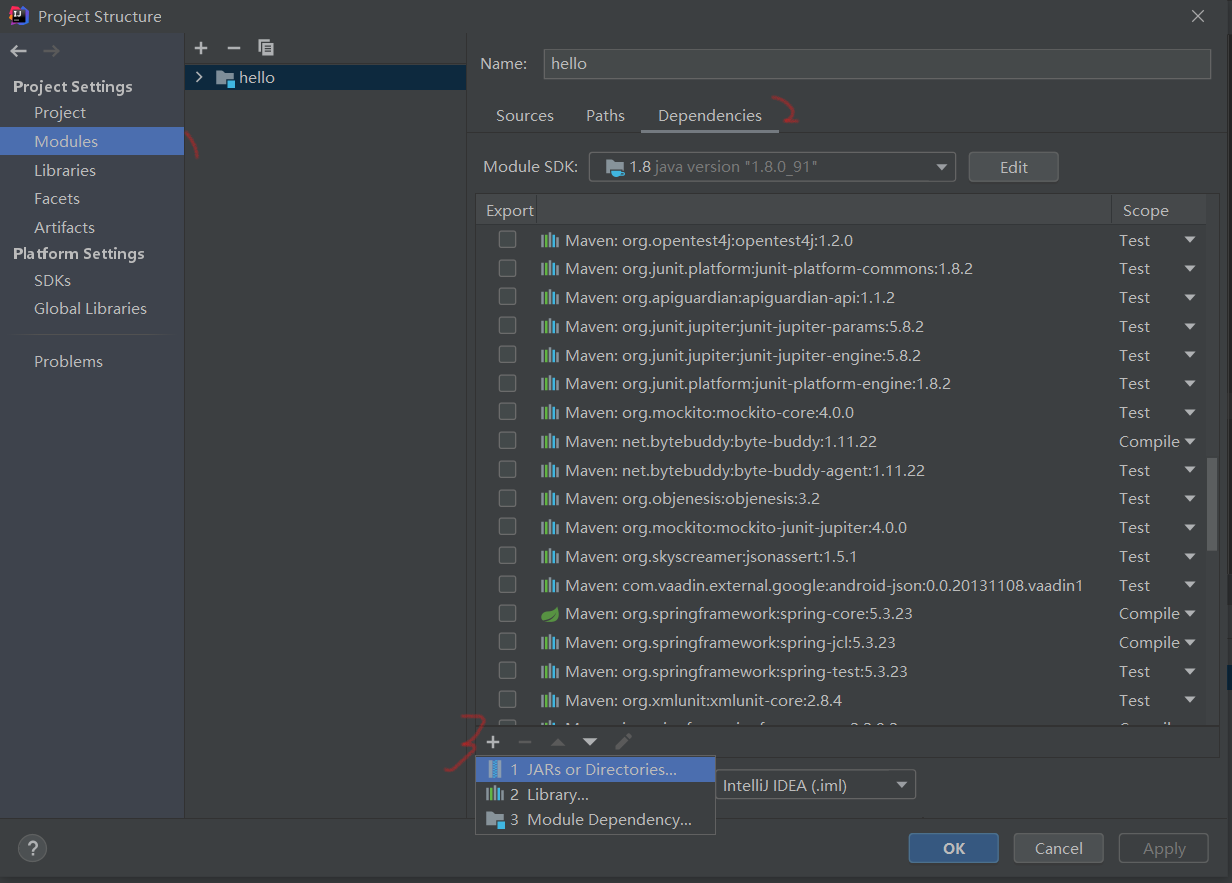Add dependency with plus icon below list
This screenshot has height=883, width=1232.
pyautogui.click(x=493, y=742)
